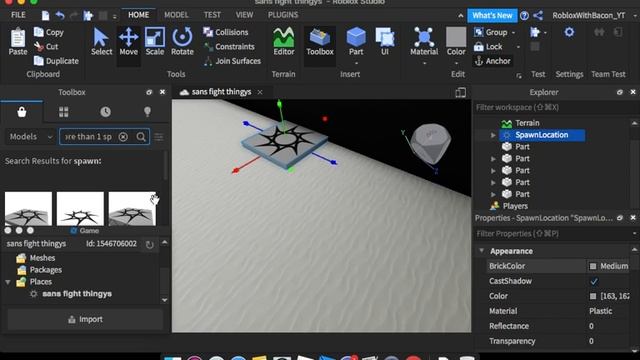Collapse the Appearance section

point(482,251)
